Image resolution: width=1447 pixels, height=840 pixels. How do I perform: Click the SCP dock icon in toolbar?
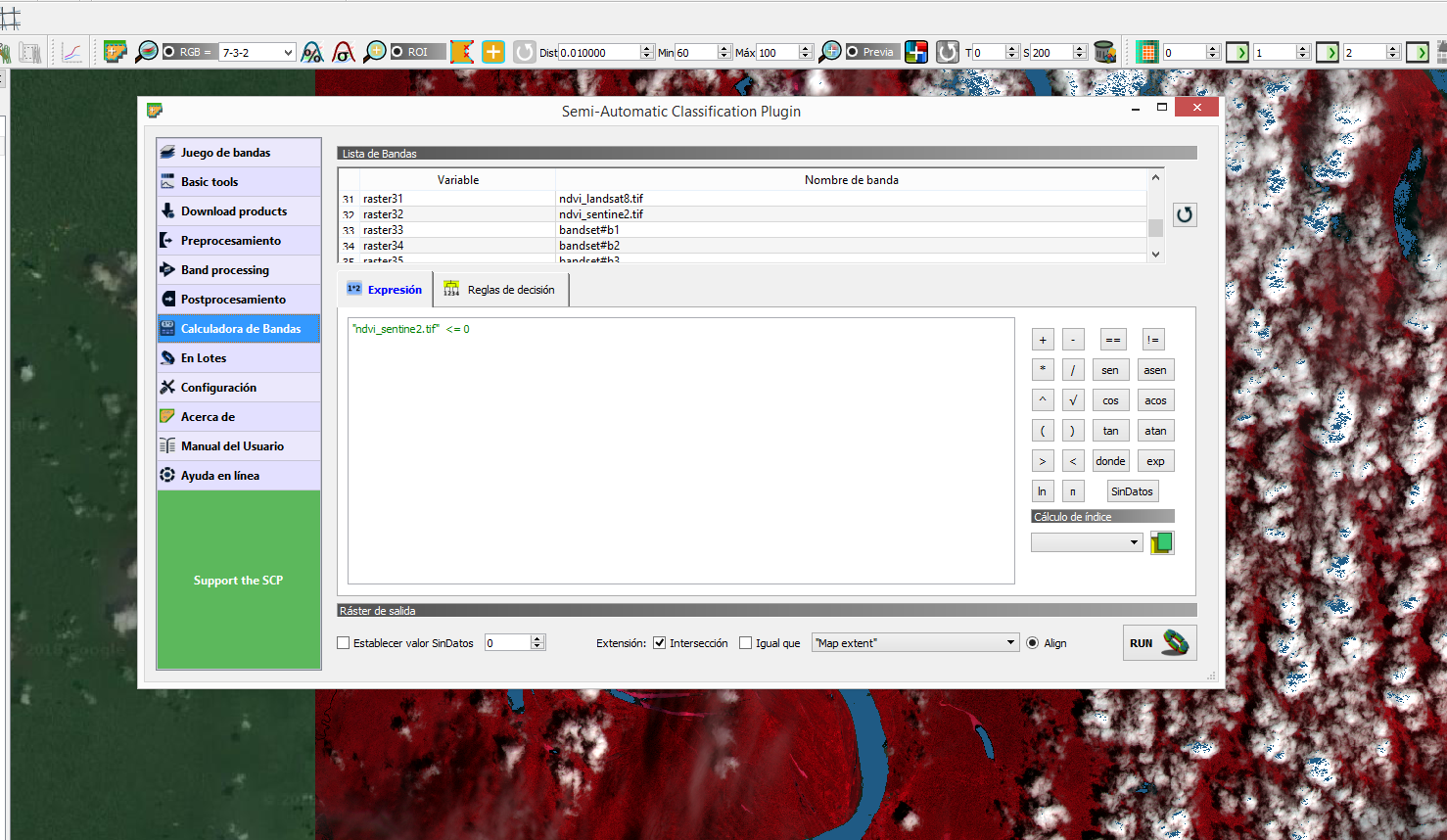pyautogui.click(x=116, y=52)
